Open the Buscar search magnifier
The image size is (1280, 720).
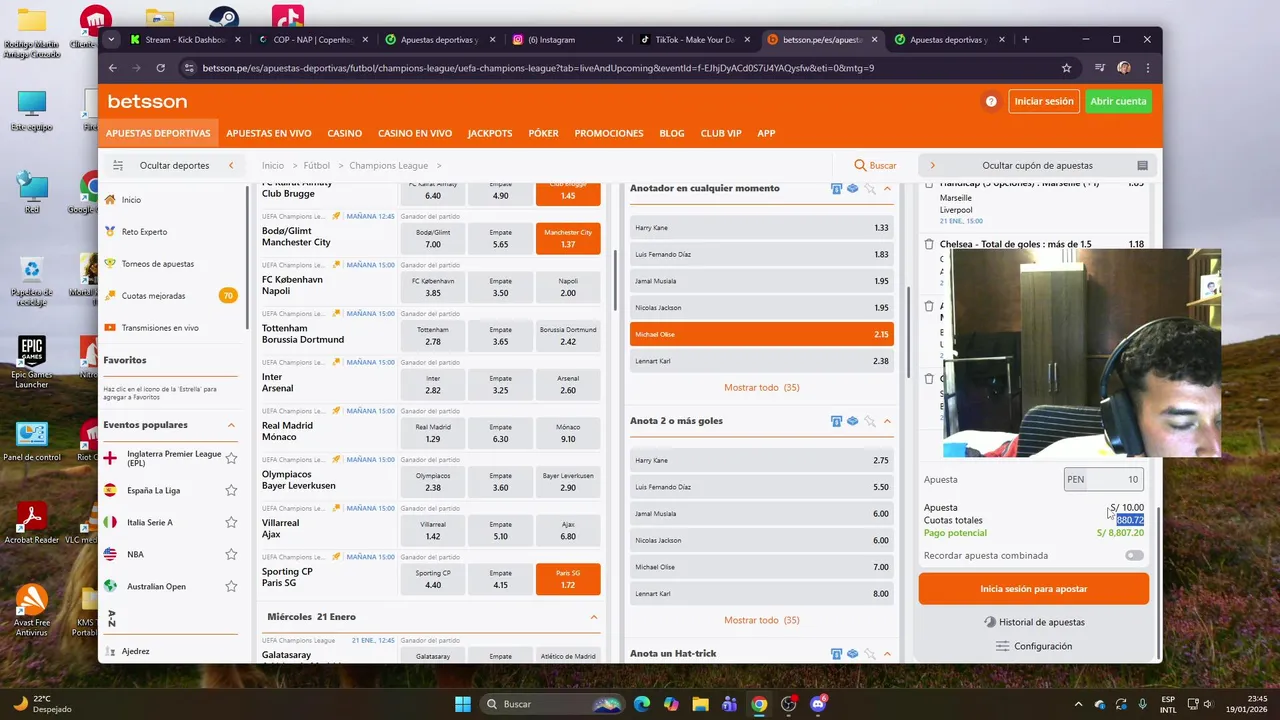coord(860,165)
